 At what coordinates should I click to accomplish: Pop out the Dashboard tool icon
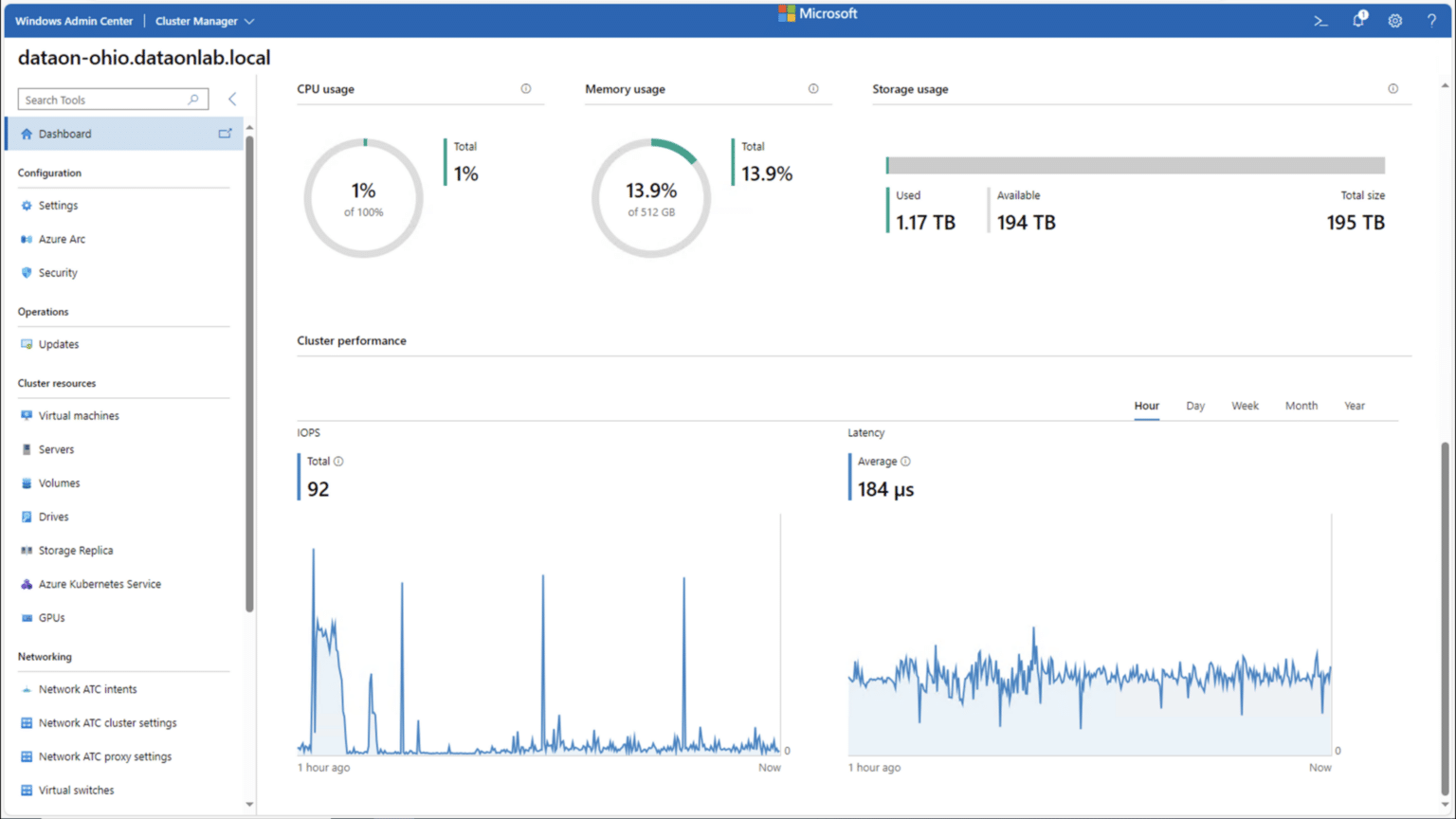click(x=225, y=134)
